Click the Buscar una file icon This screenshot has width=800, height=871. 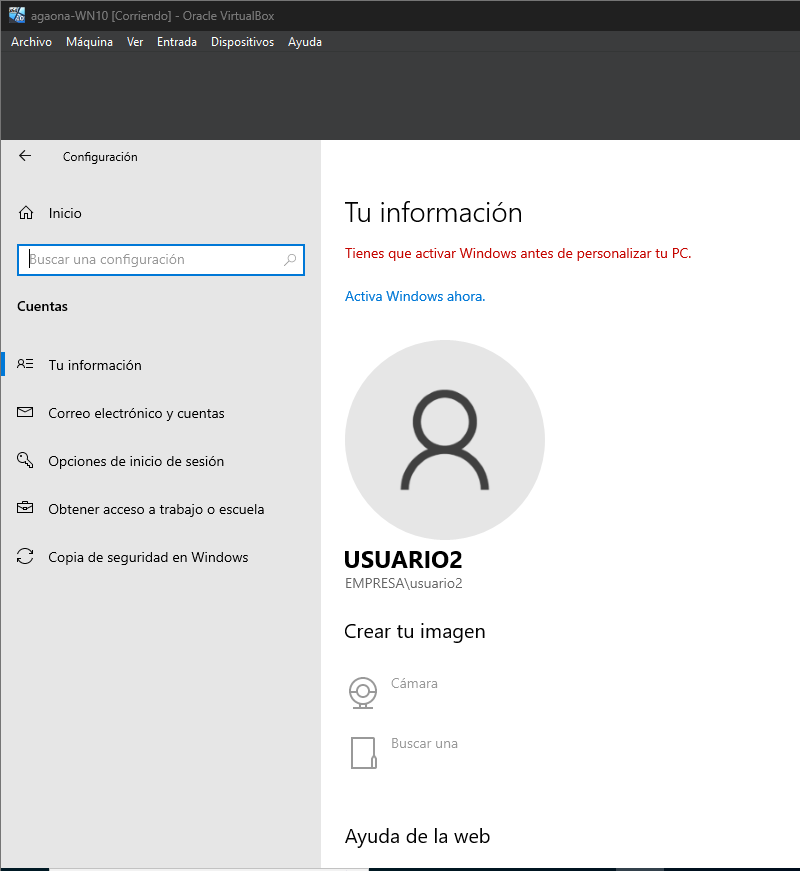click(363, 752)
